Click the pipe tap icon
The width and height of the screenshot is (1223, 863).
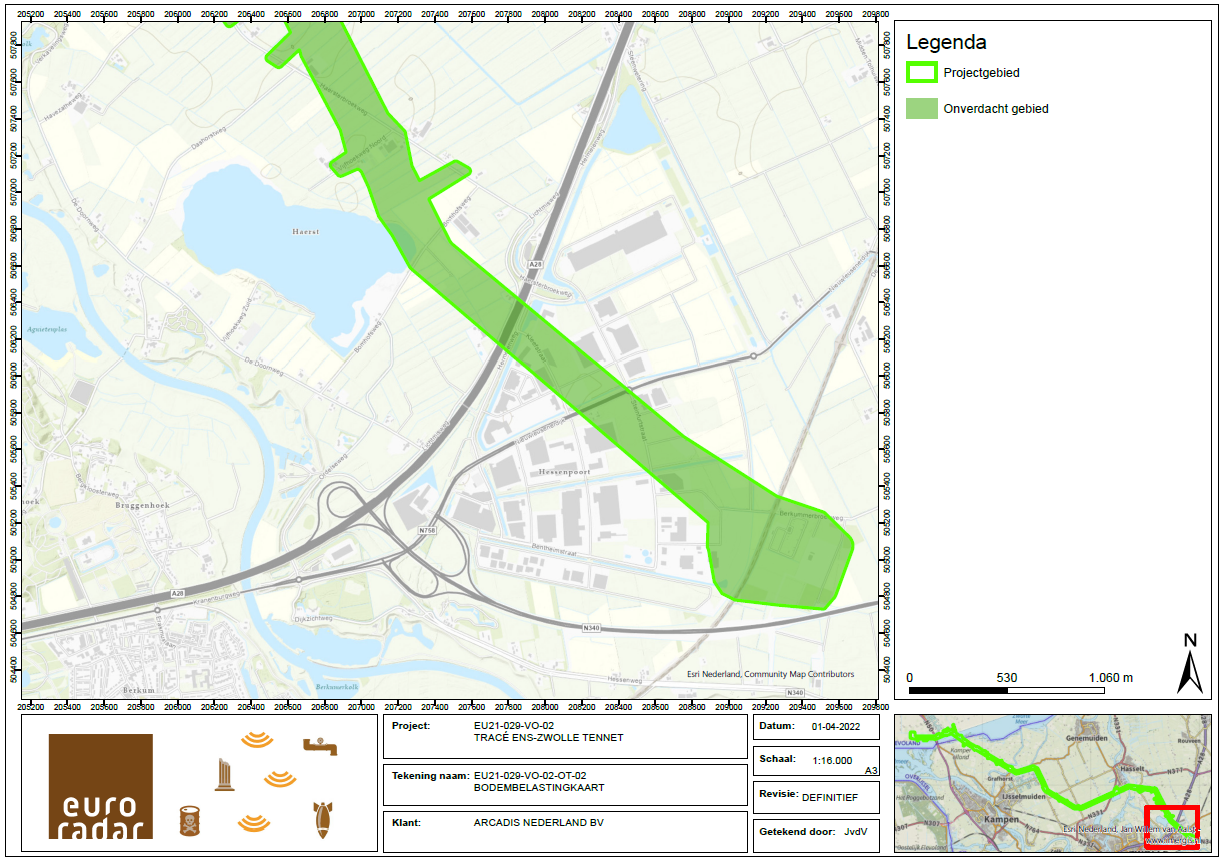click(x=322, y=746)
